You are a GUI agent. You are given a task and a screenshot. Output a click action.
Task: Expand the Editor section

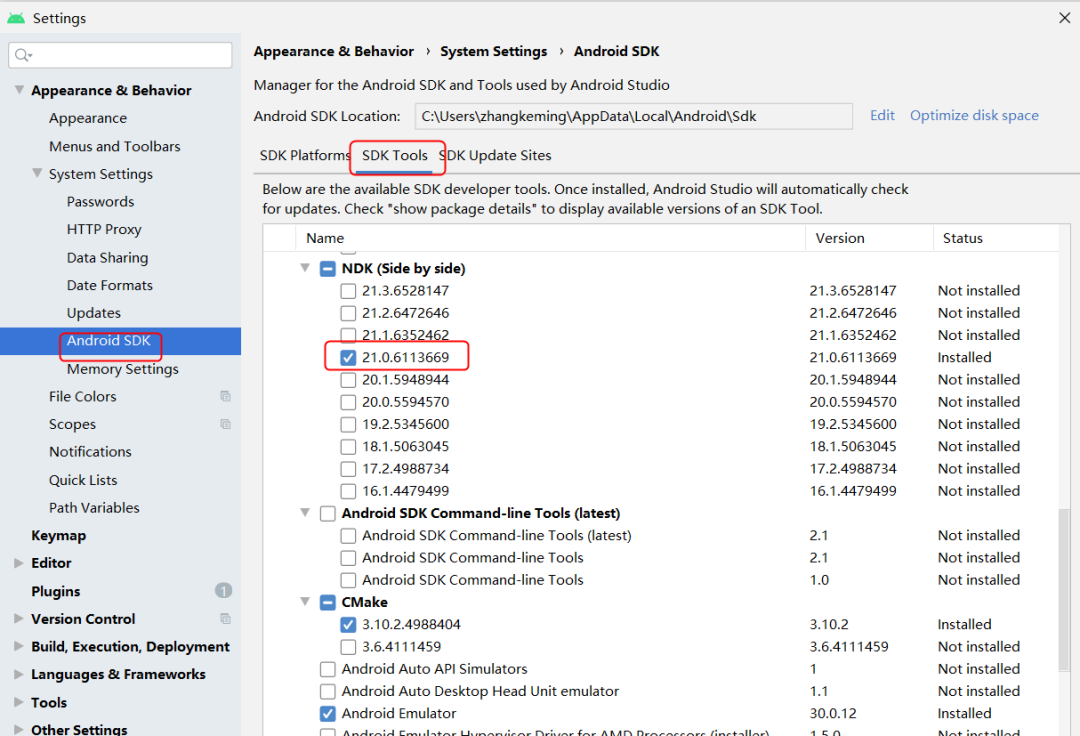tap(19, 563)
